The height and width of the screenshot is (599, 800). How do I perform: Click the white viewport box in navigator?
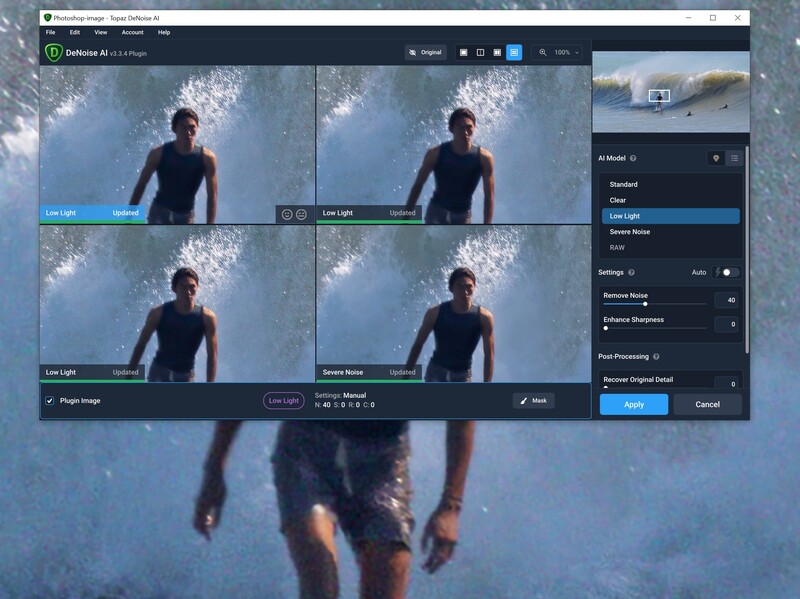[659, 95]
